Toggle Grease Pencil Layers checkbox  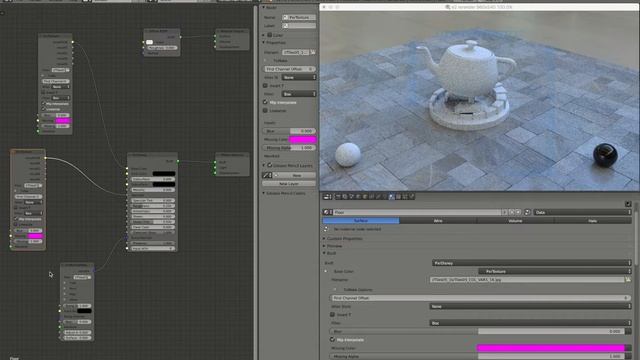[269, 165]
